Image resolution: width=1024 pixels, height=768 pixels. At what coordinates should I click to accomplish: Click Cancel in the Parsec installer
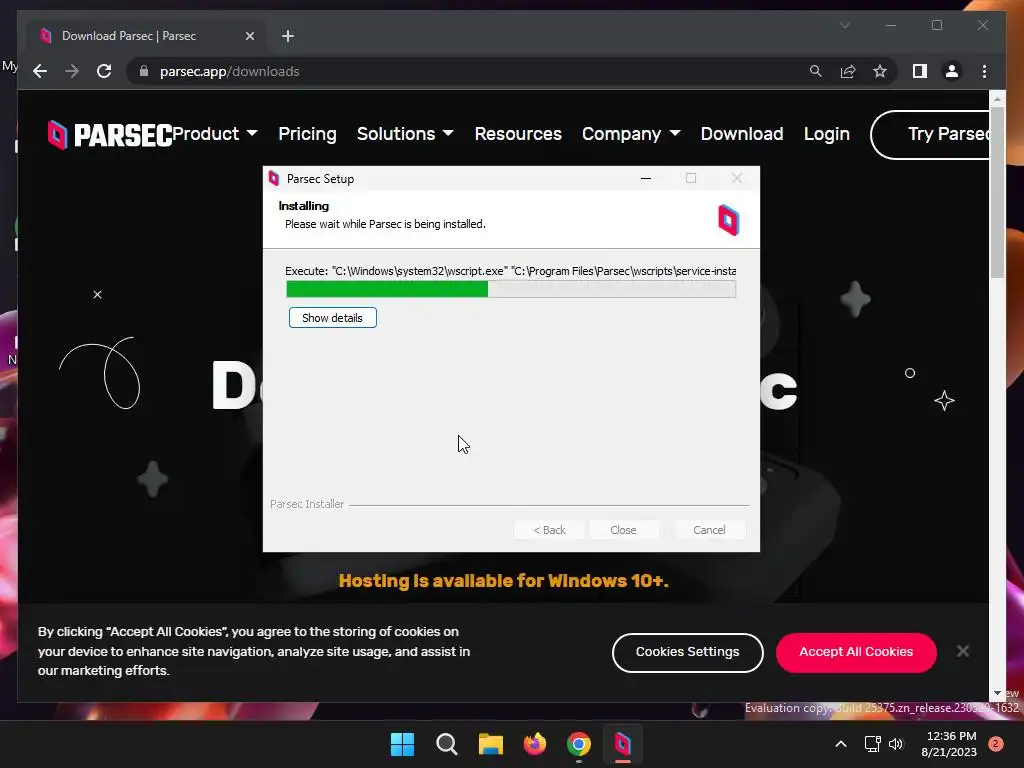point(709,530)
